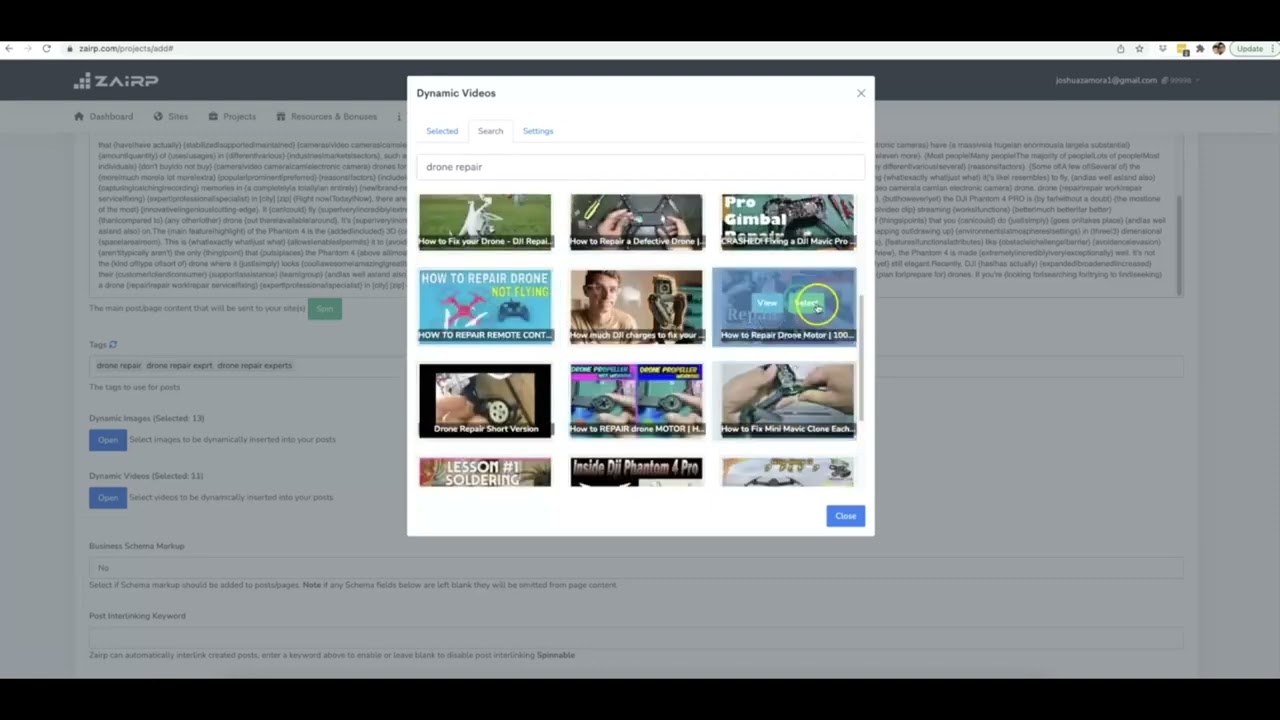The width and height of the screenshot is (1280, 720).
Task: Click the share page icon in address bar
Action: pos(1120,48)
